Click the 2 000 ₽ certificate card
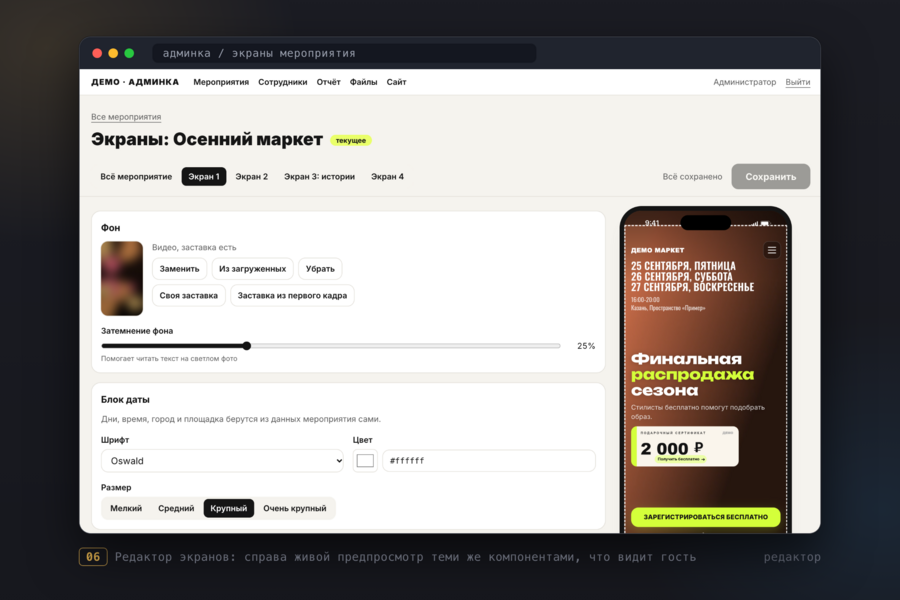Image resolution: width=900 pixels, height=600 pixels. pyautogui.click(x=685, y=447)
